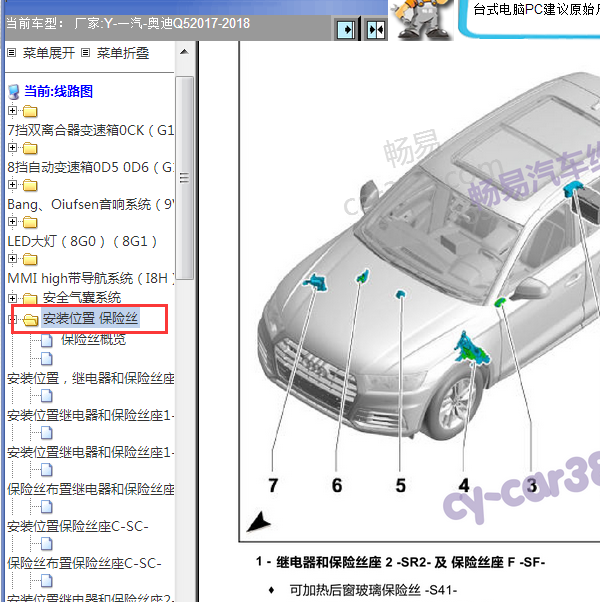Image resolution: width=600 pixels, height=602 pixels.
Task: Click document icon above first 安装位置继电器和保险丝座1-
Action: (x=46, y=396)
